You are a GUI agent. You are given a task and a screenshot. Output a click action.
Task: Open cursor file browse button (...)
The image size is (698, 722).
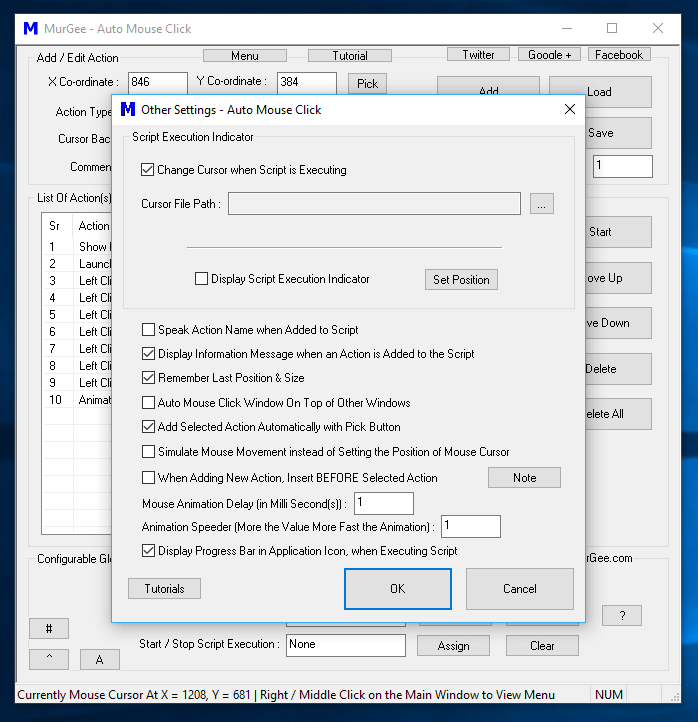click(x=542, y=204)
